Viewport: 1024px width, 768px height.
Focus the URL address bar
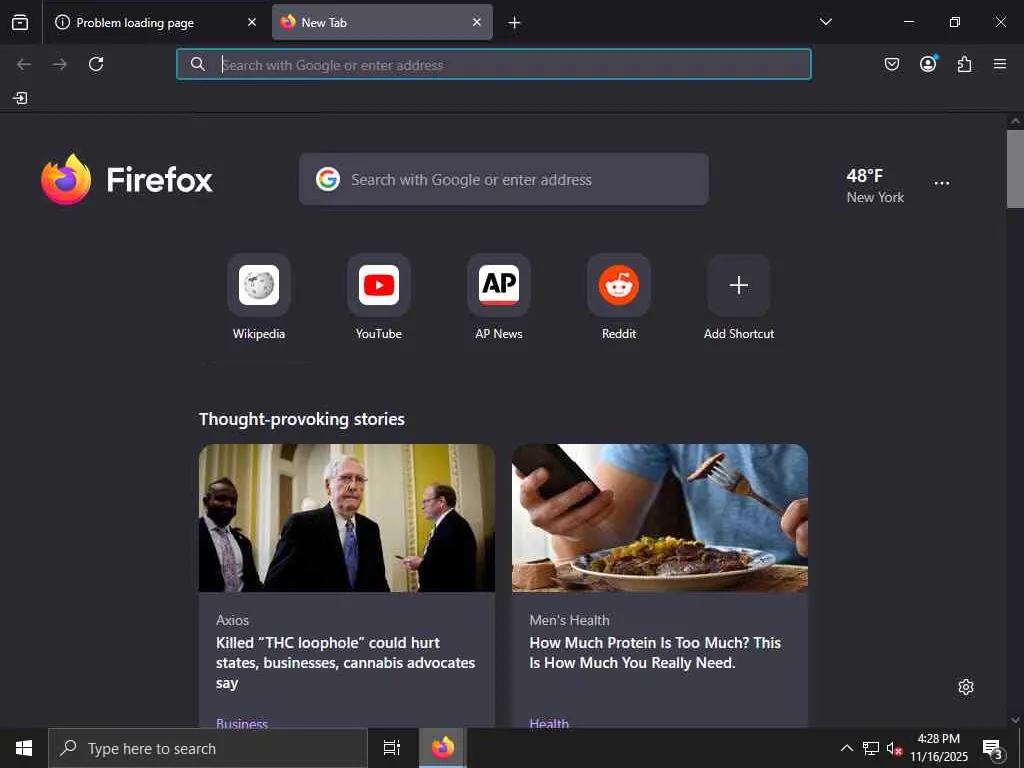494,64
